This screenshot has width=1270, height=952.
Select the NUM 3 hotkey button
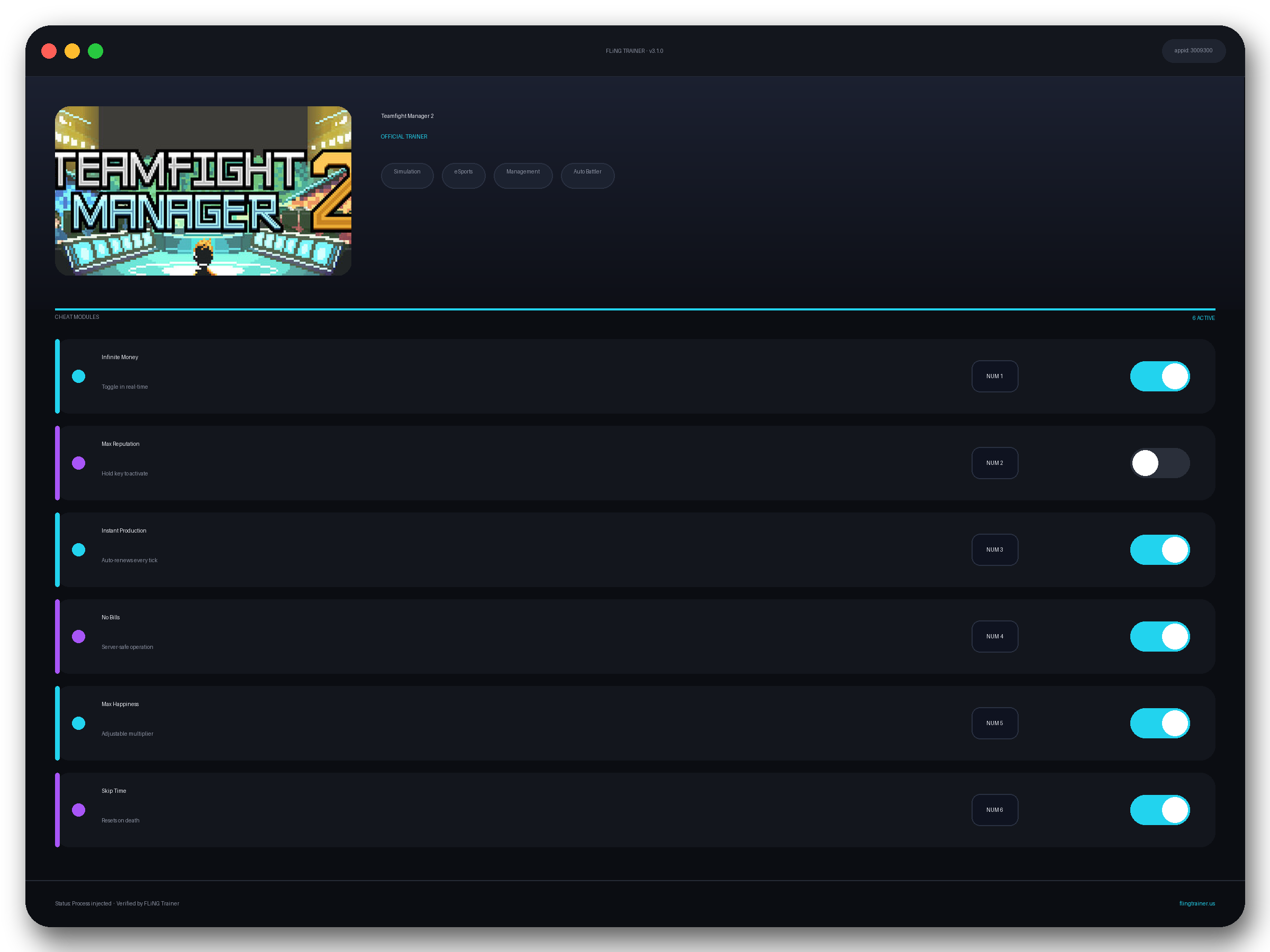tap(994, 550)
